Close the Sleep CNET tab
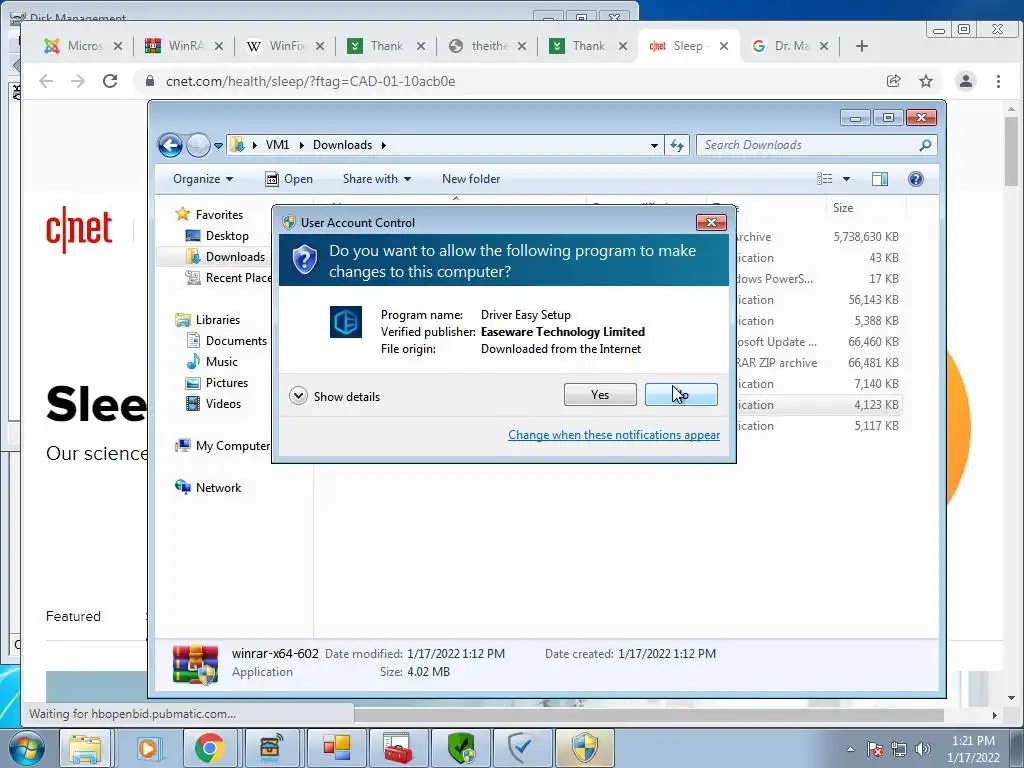This screenshot has height=768, width=1024. (x=724, y=46)
